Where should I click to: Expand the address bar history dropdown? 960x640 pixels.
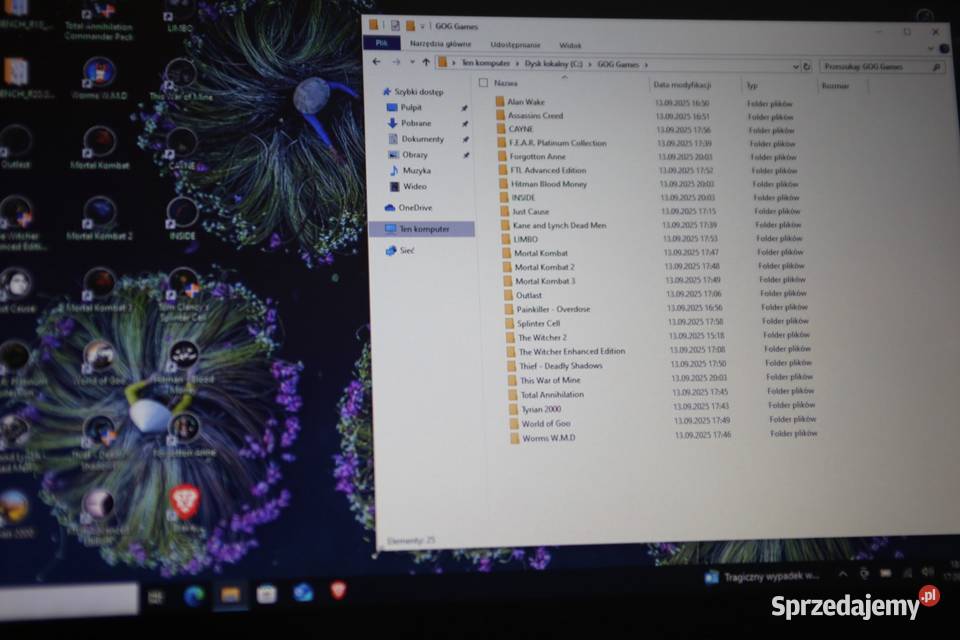coord(795,66)
